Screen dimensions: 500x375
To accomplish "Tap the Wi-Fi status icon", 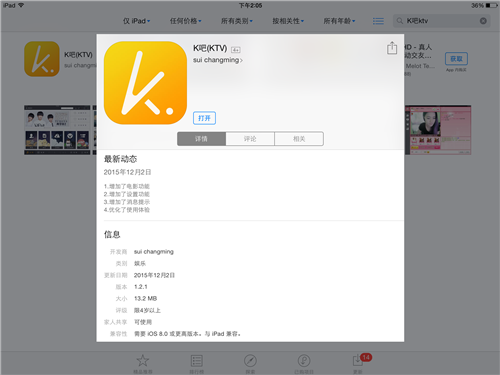I will tap(21, 5).
